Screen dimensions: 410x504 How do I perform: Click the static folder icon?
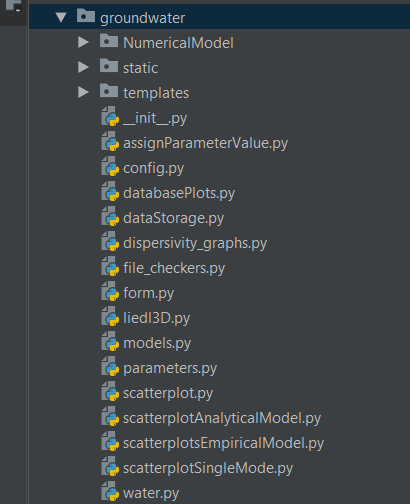click(109, 65)
